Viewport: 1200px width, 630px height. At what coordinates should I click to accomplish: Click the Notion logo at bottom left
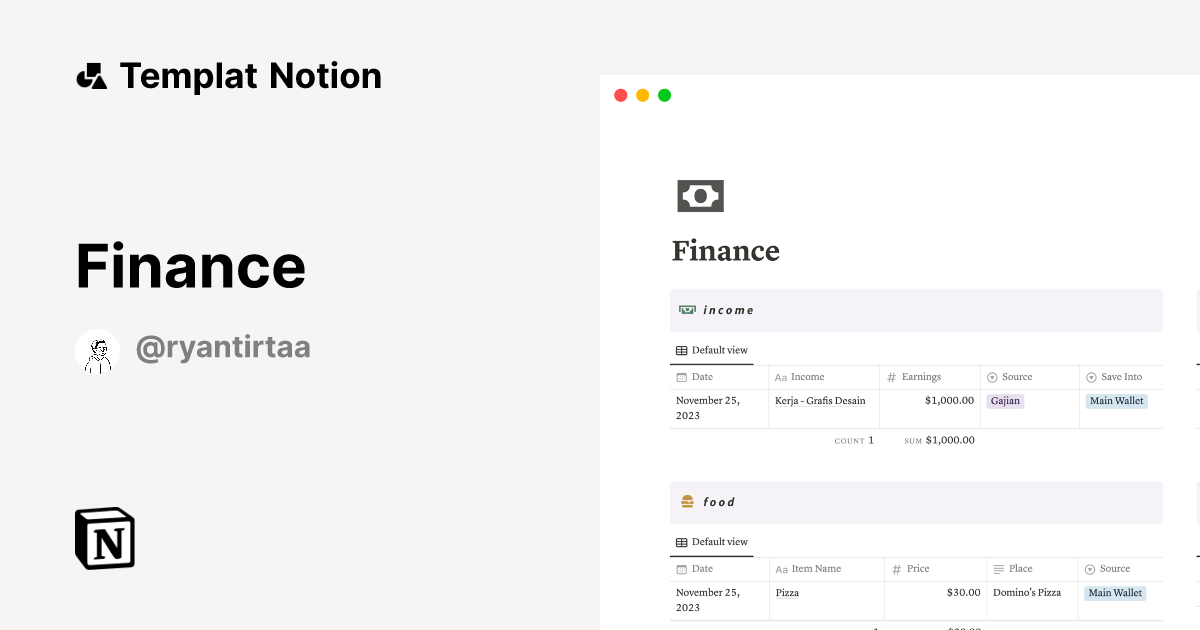104,538
